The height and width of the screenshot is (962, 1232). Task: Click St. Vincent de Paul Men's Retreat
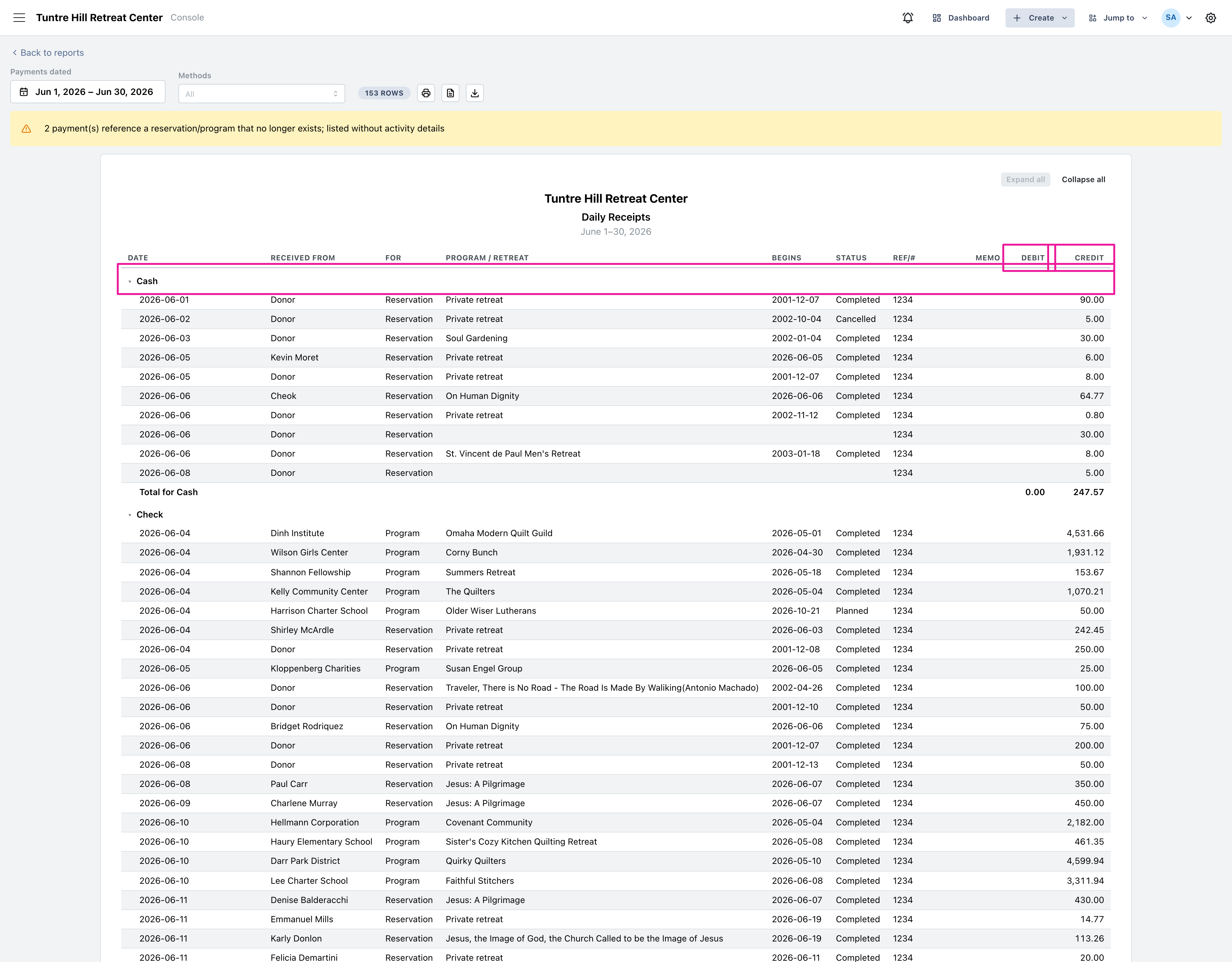tap(513, 454)
